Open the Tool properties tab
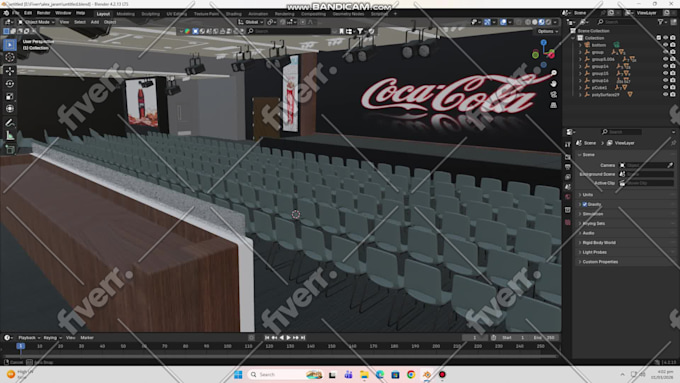The height and width of the screenshot is (383, 680). pyautogui.click(x=568, y=144)
